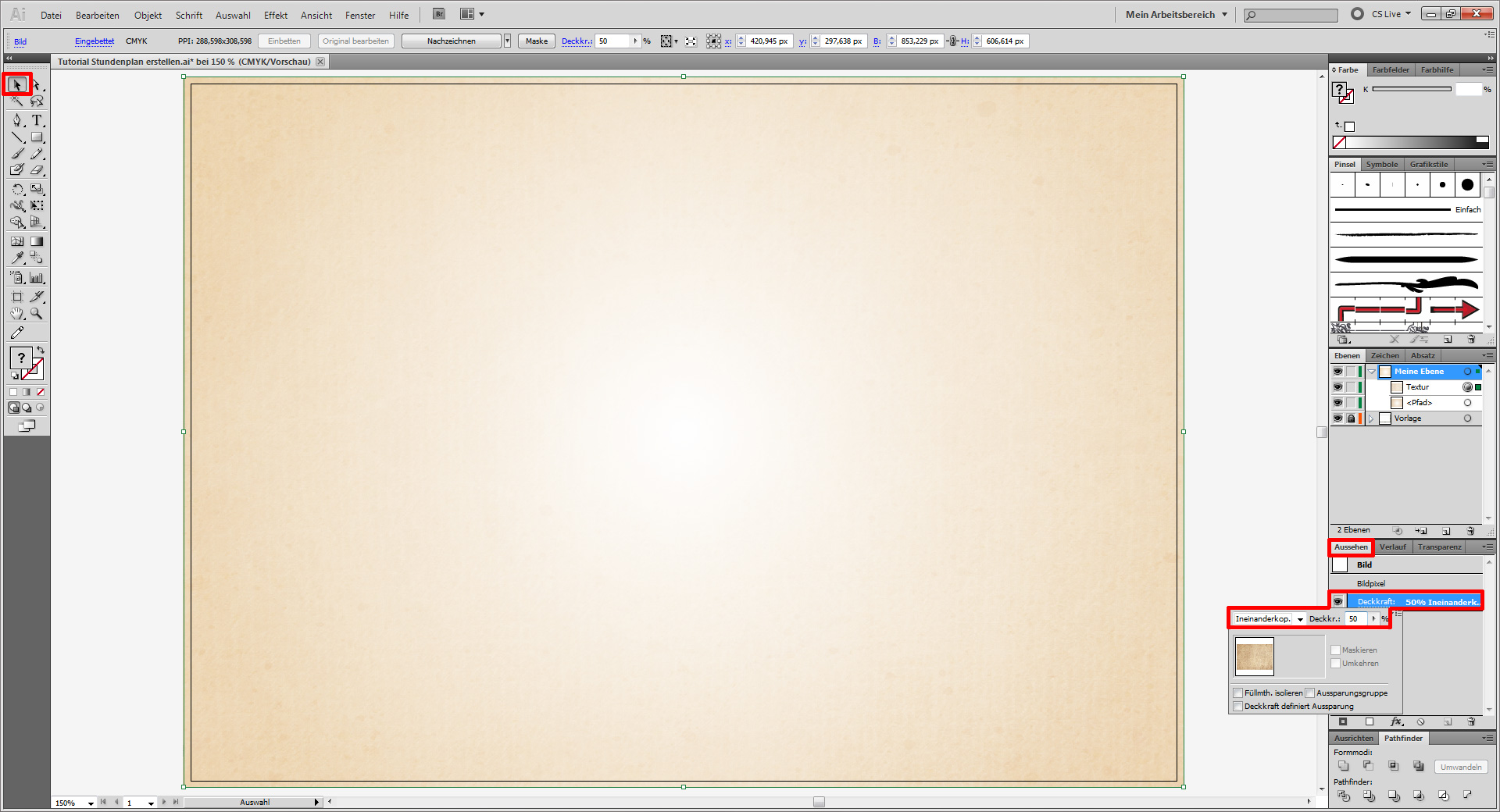1500x812 pixels.
Task: Click the Maske button in control bar
Action: pos(536,41)
